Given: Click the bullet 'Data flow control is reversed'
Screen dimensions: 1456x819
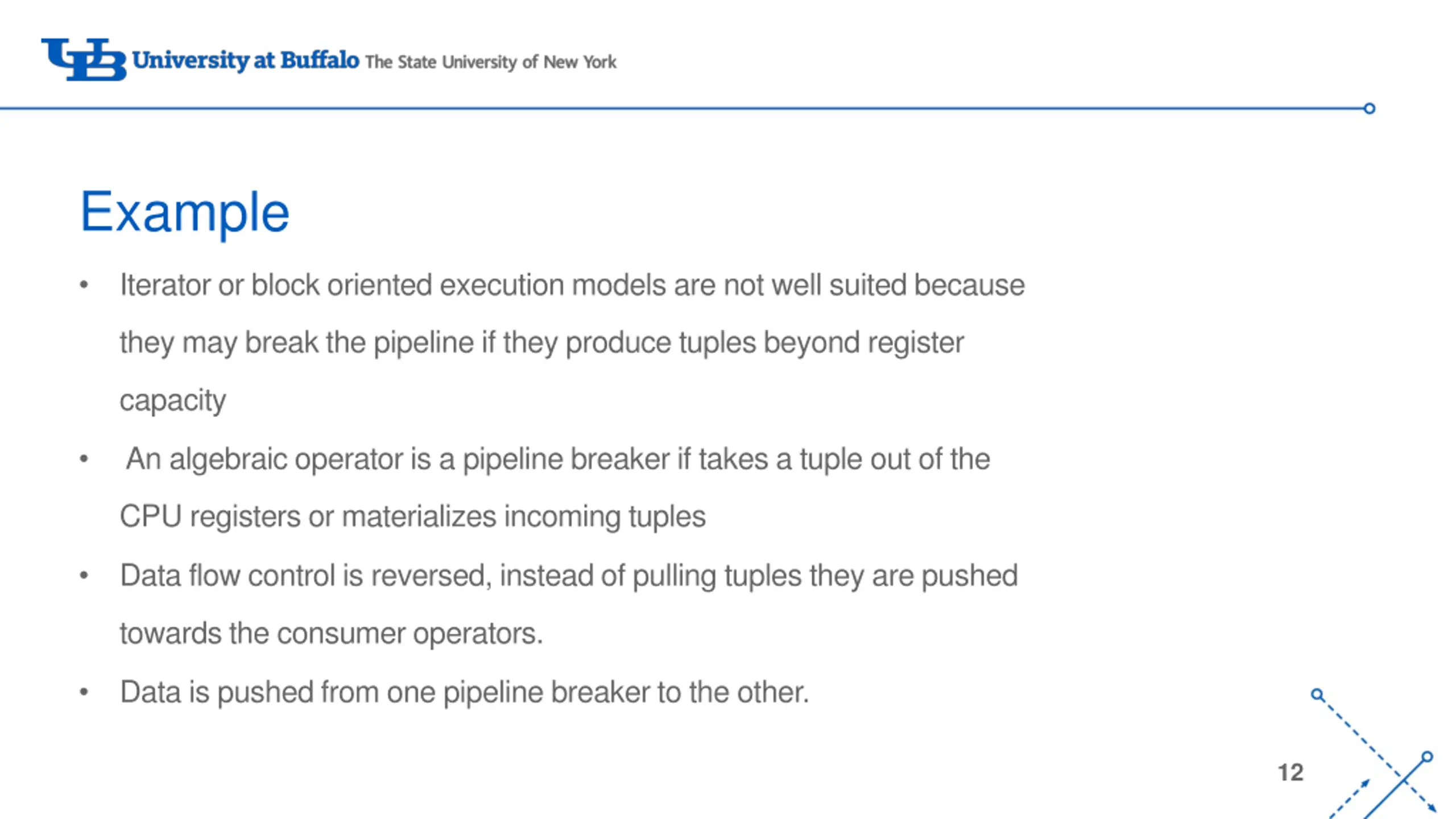Looking at the screenshot, I should (569, 604).
